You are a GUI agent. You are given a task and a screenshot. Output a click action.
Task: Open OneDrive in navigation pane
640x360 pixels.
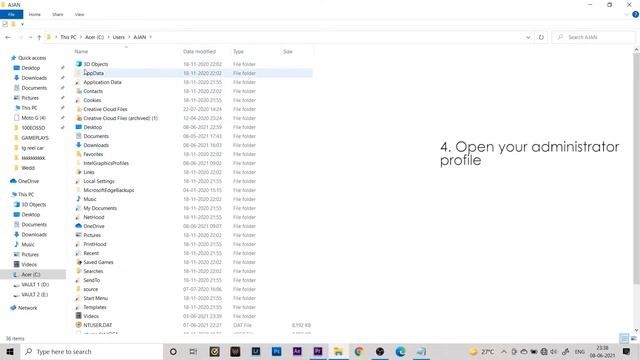28,181
